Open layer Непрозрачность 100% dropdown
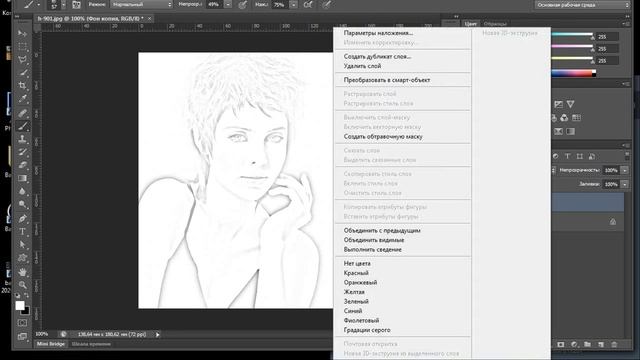 [624, 170]
